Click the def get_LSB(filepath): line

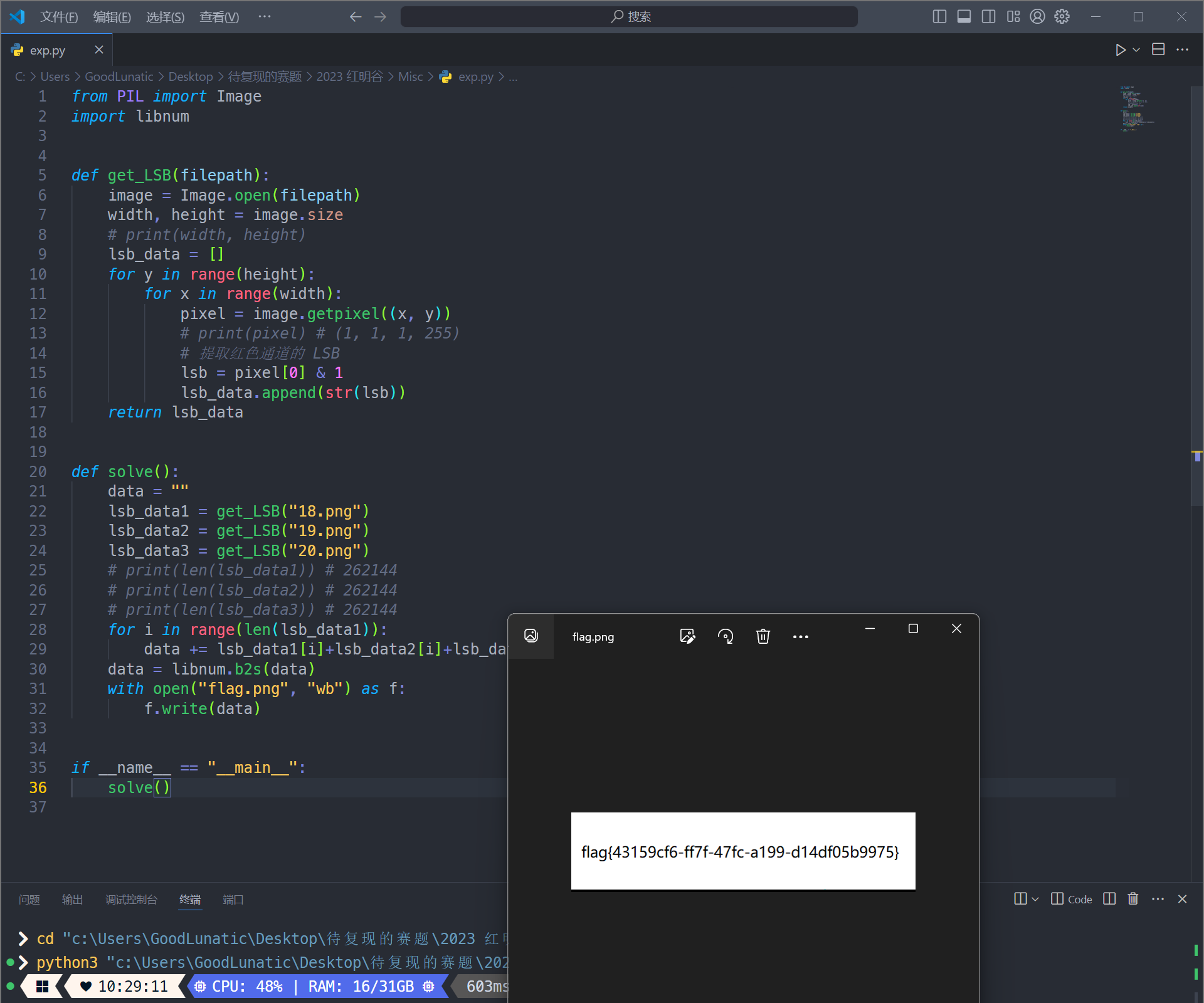point(171,175)
